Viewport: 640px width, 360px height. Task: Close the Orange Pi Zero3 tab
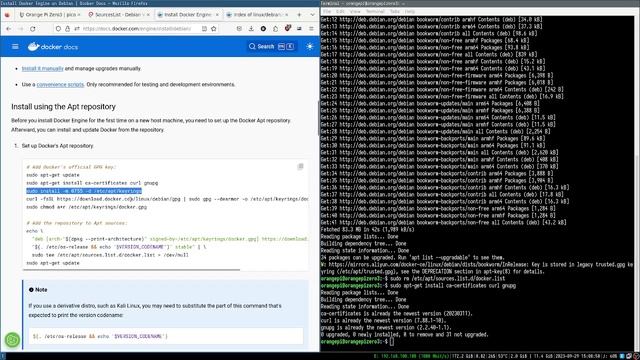coord(79,15)
